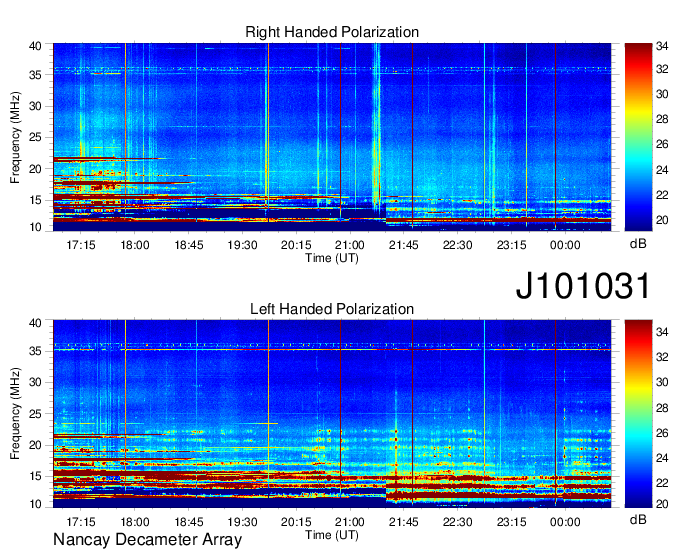Click the 18:45 time tick on the right-handed plot
Screen dimensions: 680x552
(x=189, y=245)
